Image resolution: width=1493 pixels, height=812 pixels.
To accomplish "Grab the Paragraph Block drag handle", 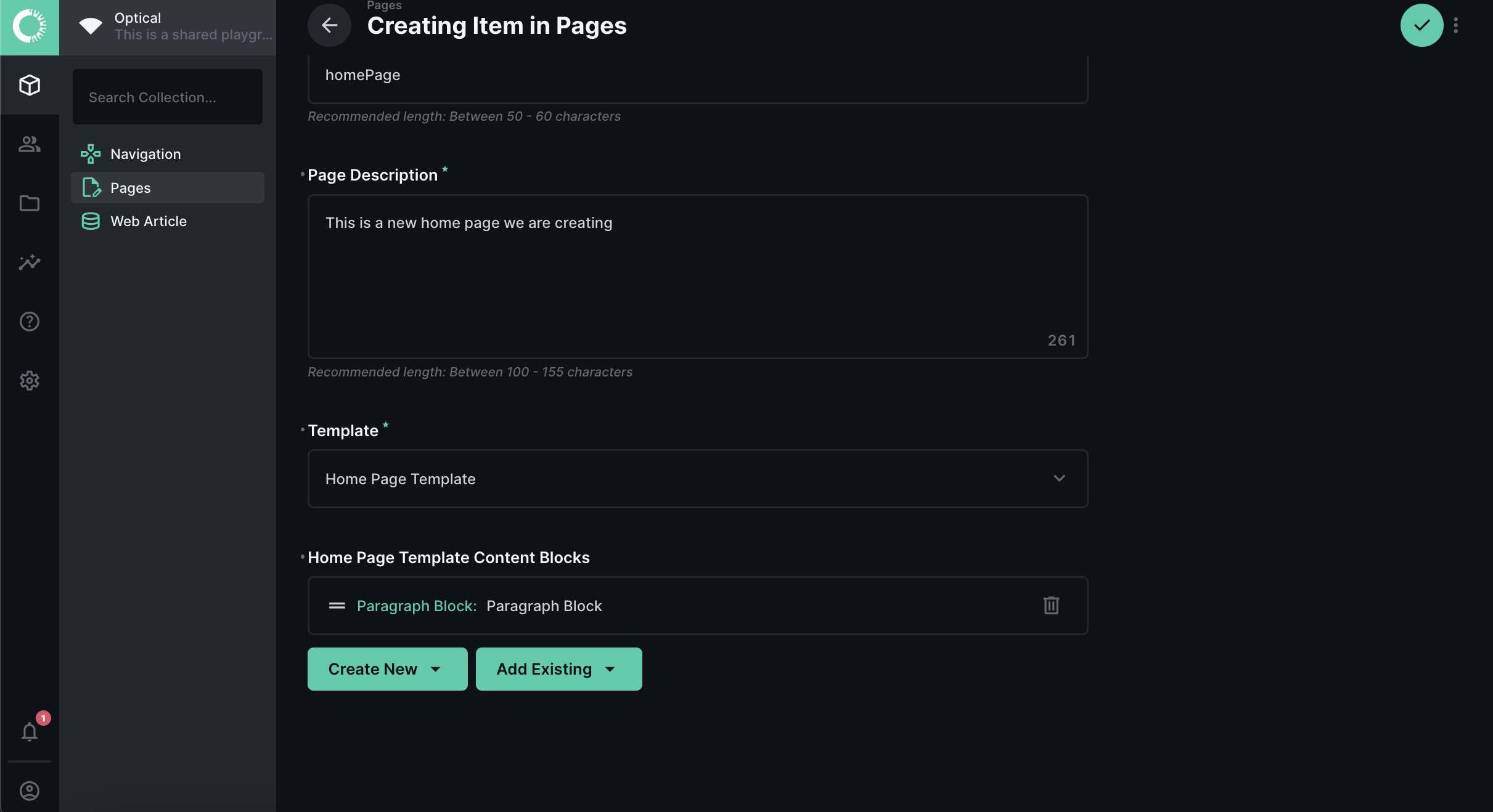I will [337, 606].
